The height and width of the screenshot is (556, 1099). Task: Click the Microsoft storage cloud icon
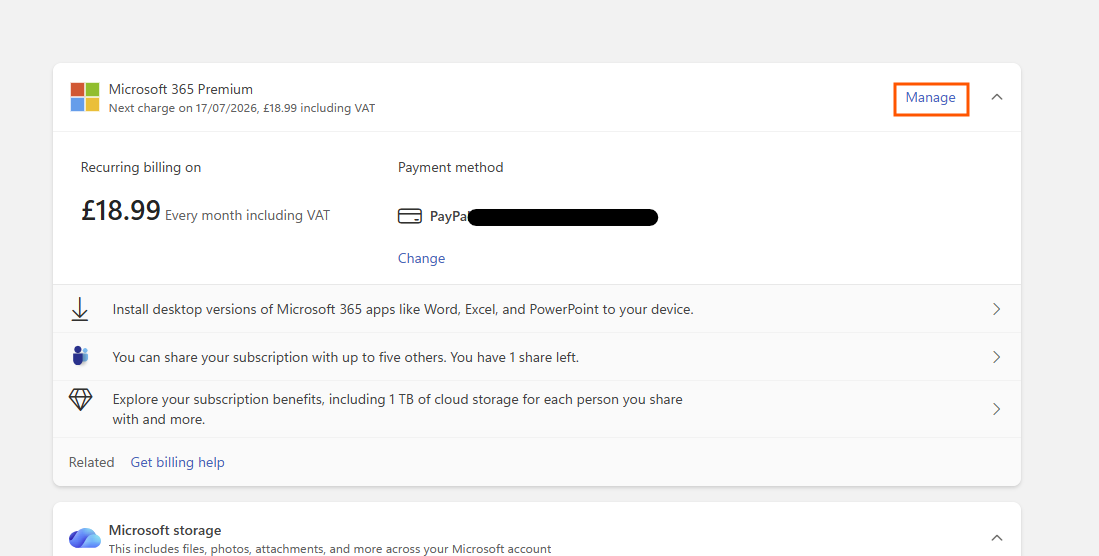tap(85, 538)
